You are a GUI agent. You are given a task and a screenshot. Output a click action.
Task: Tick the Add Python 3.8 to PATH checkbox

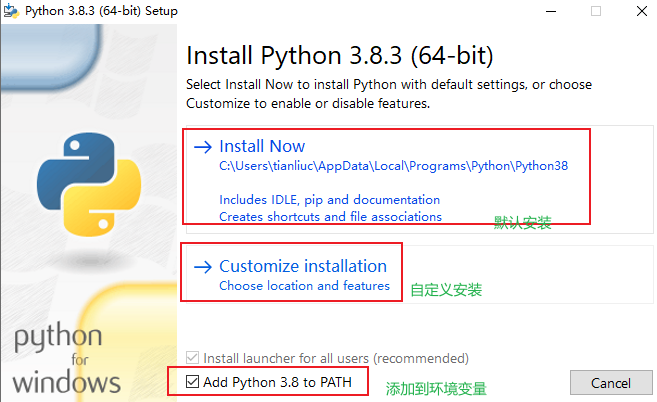(192, 381)
